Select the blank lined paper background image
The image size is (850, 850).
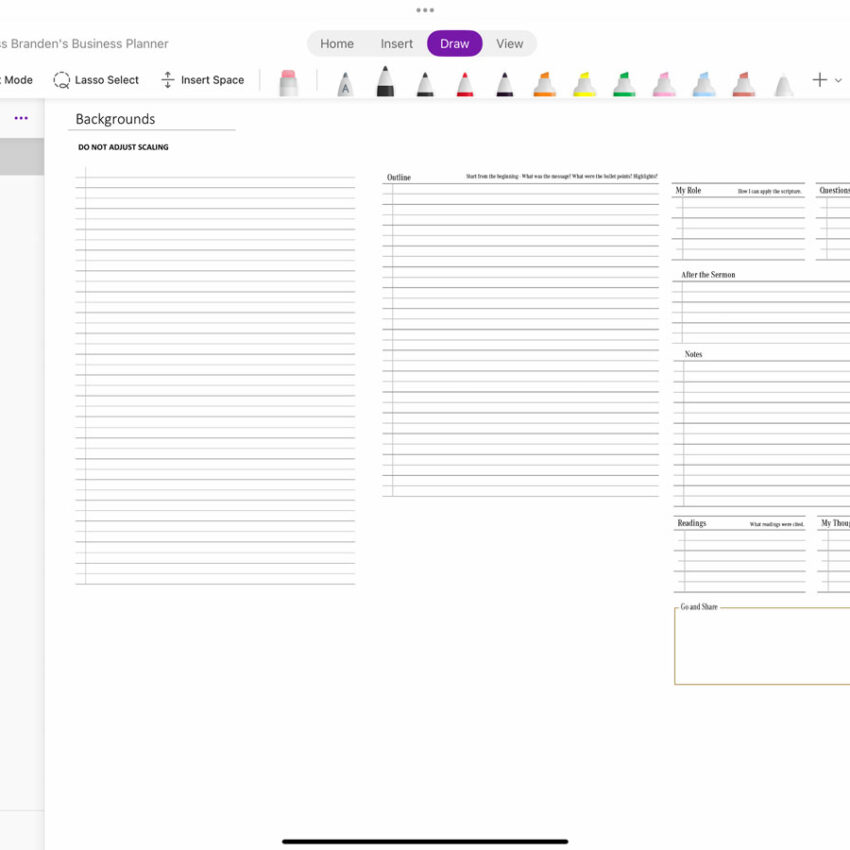(215, 376)
